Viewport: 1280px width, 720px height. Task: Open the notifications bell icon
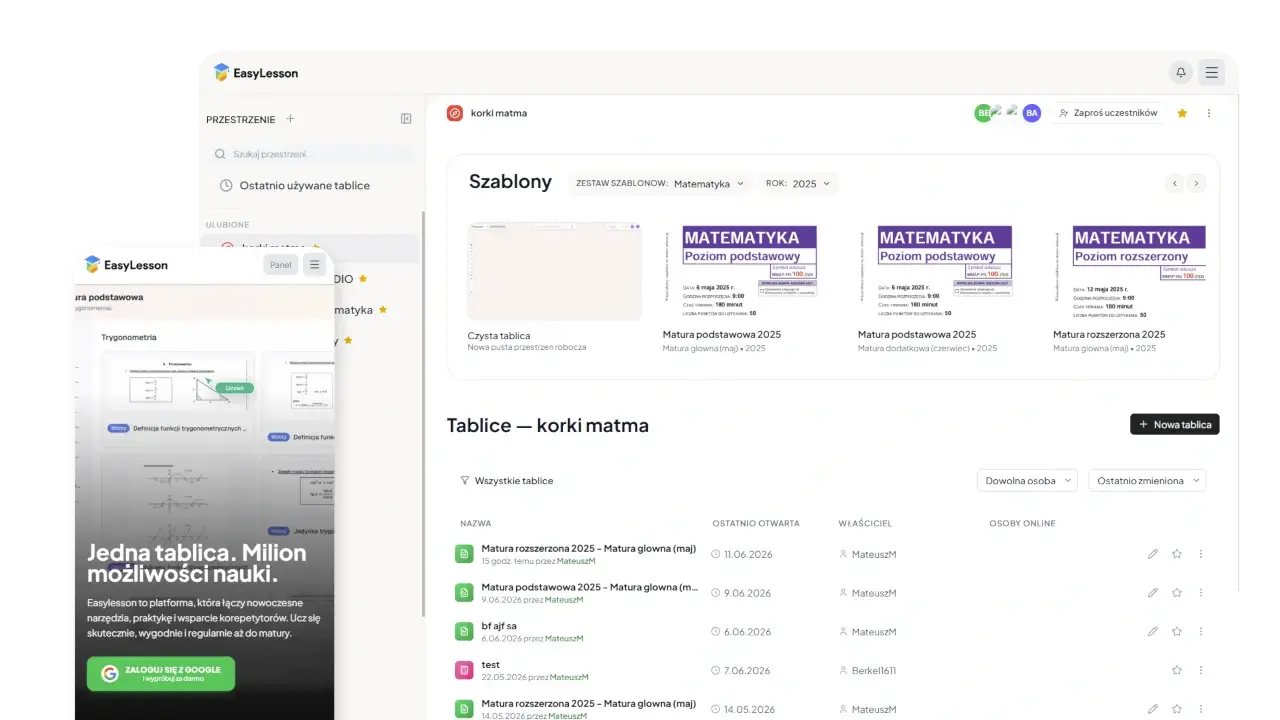pyautogui.click(x=1181, y=72)
